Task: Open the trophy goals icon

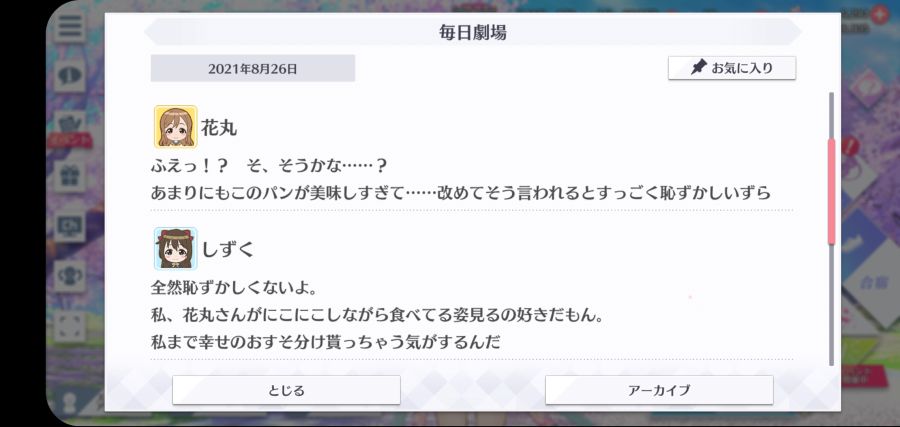Action: [70, 275]
